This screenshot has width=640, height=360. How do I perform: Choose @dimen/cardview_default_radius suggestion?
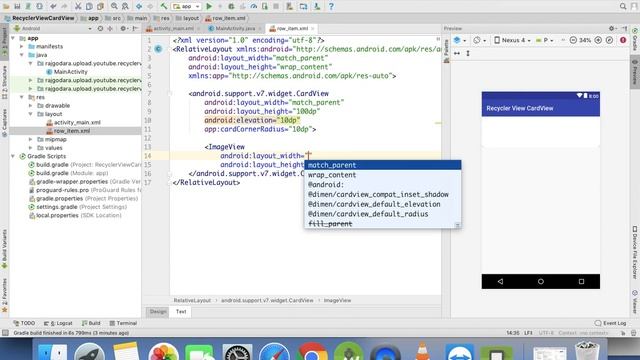pos(383,214)
